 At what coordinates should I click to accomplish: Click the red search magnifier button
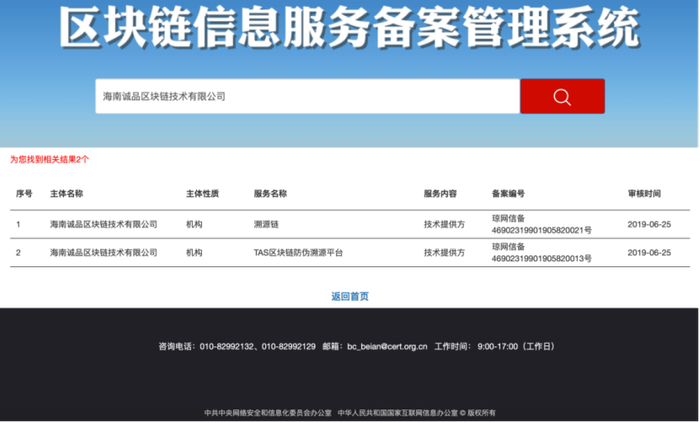click(x=562, y=96)
